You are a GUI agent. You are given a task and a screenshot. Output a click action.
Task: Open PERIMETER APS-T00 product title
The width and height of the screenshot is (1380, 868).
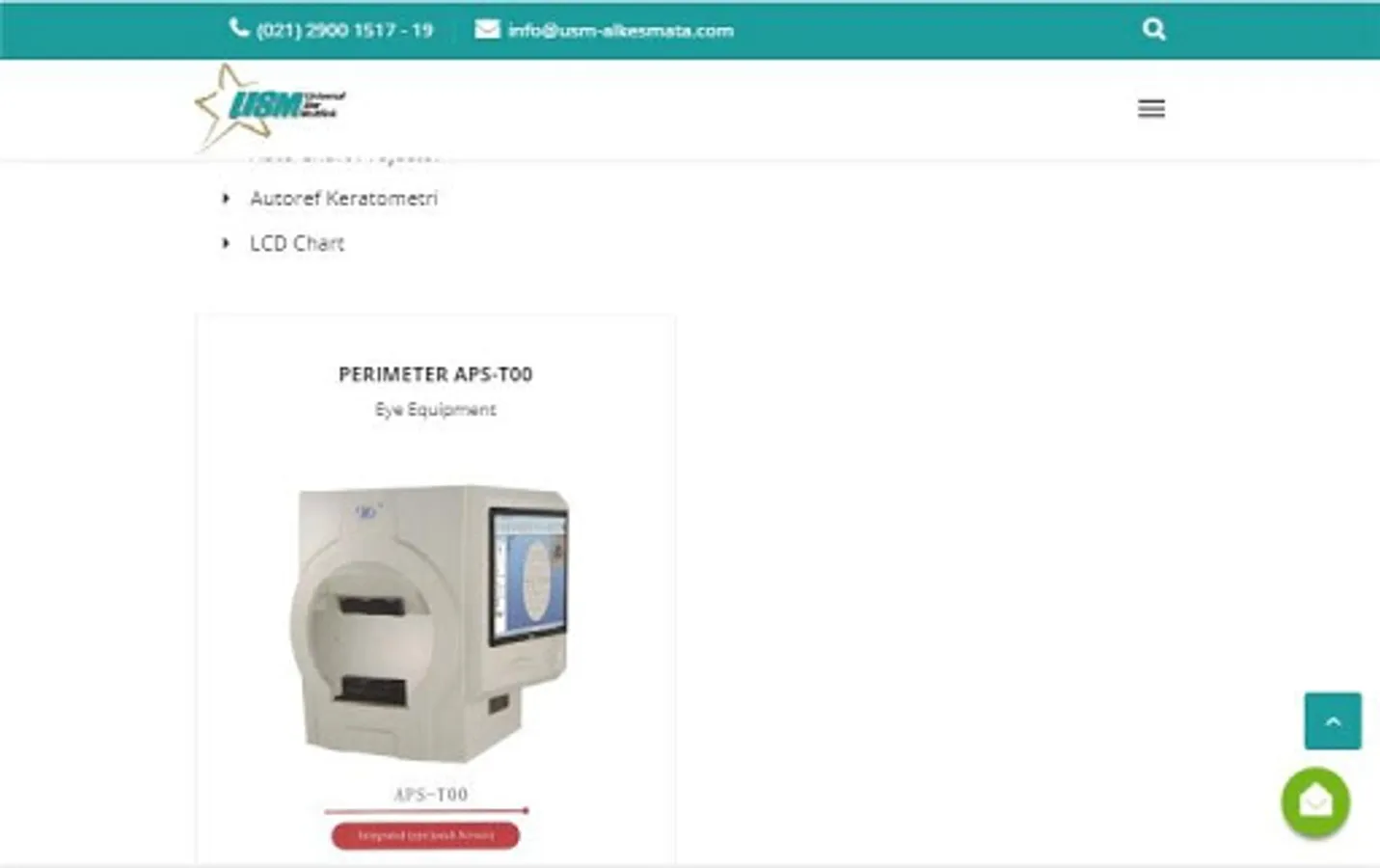pyautogui.click(x=435, y=374)
